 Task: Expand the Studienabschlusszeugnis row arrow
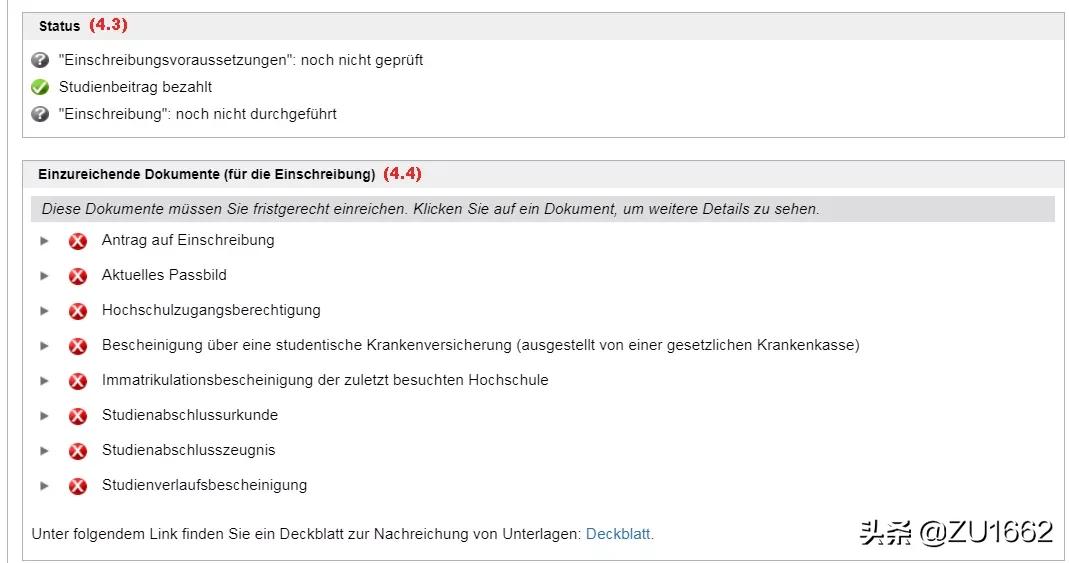[x=44, y=451]
